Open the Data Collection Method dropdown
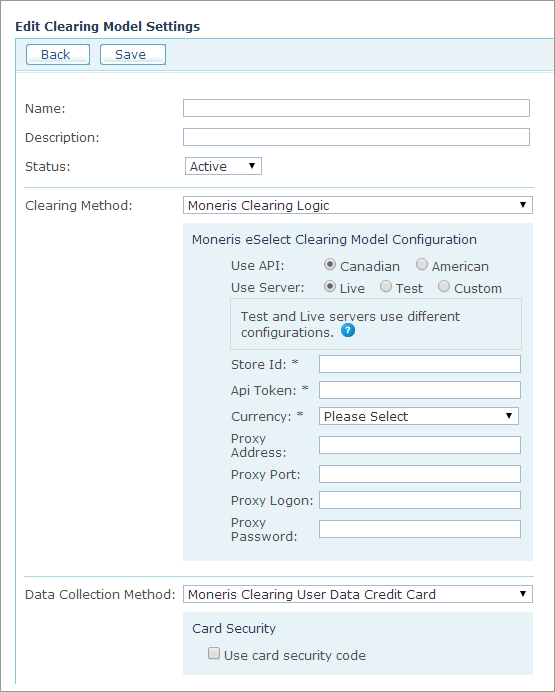 [x=358, y=594]
